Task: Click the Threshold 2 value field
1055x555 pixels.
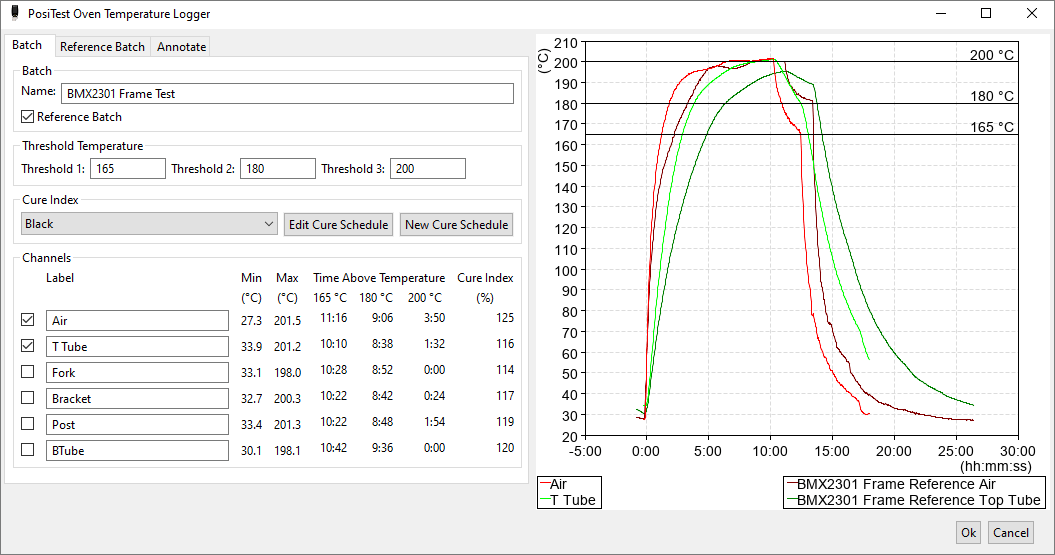Action: click(x=278, y=169)
